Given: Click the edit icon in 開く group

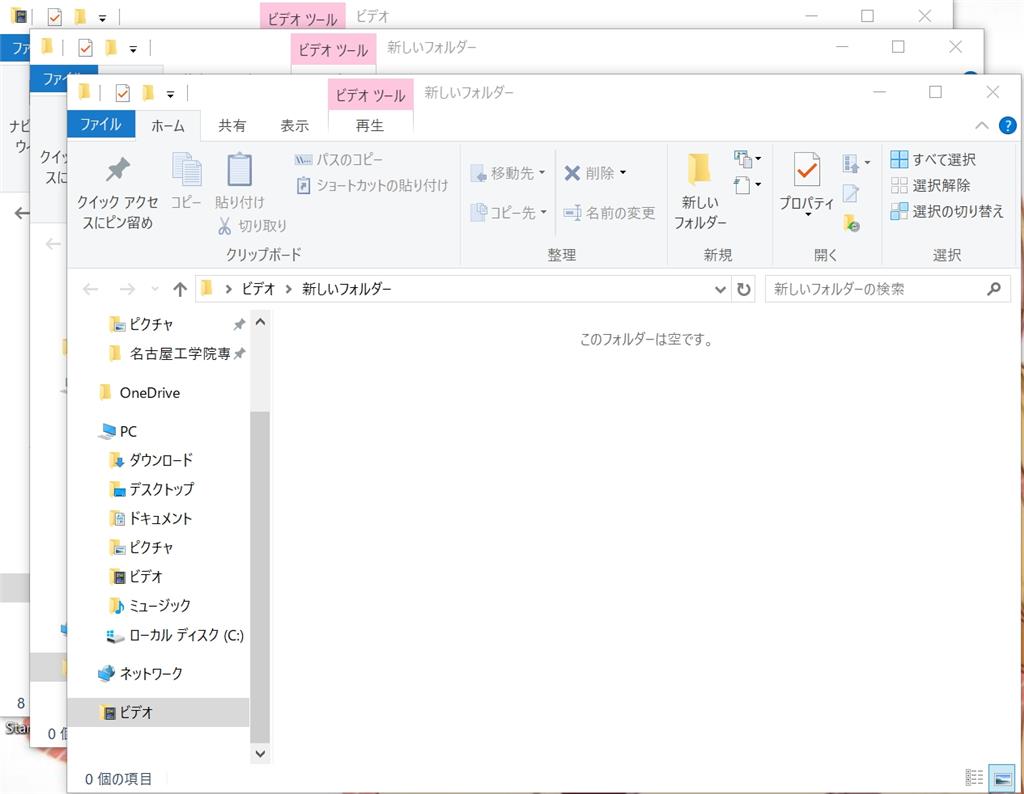Looking at the screenshot, I should coord(850,193).
